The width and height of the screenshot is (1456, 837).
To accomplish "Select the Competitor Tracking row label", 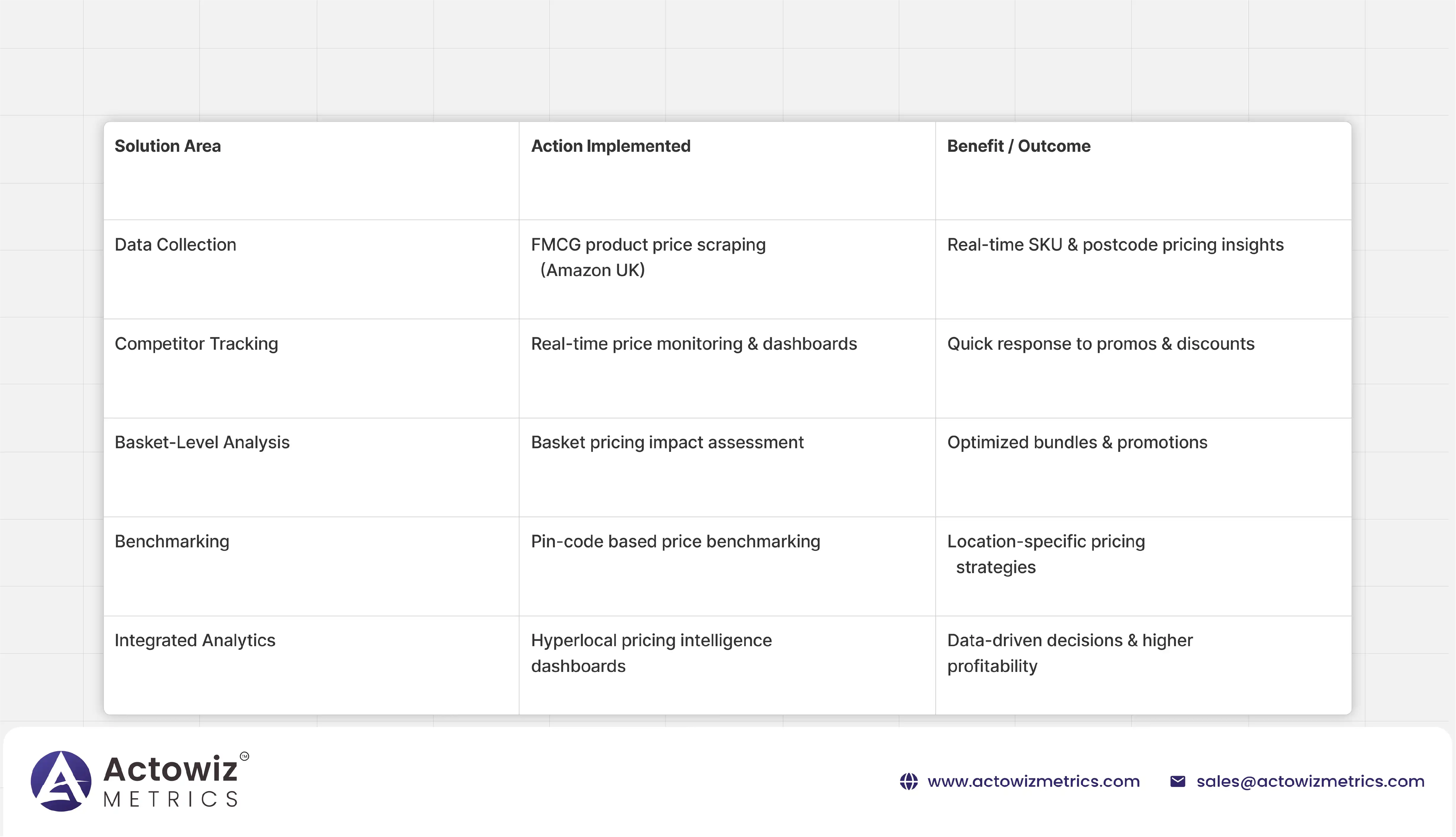I will [x=196, y=344].
